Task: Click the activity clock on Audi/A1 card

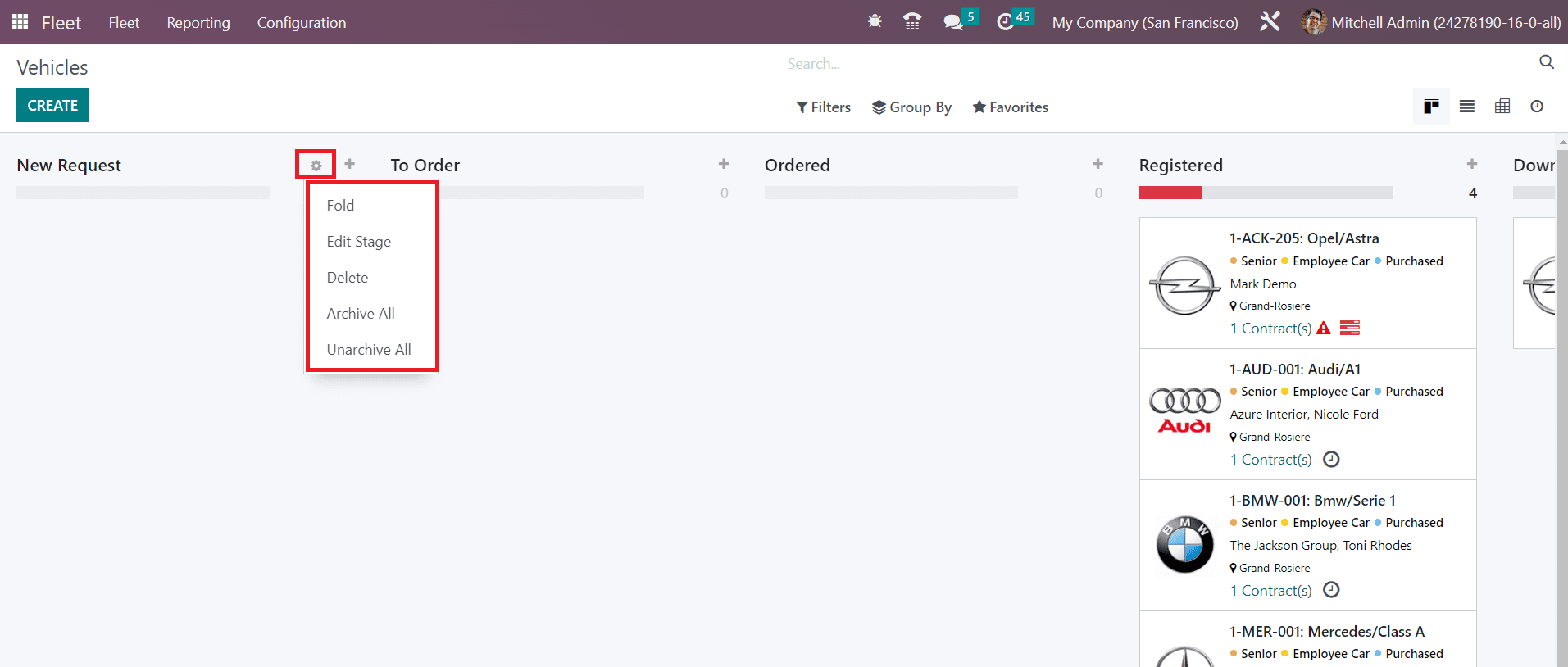Action: tap(1331, 459)
